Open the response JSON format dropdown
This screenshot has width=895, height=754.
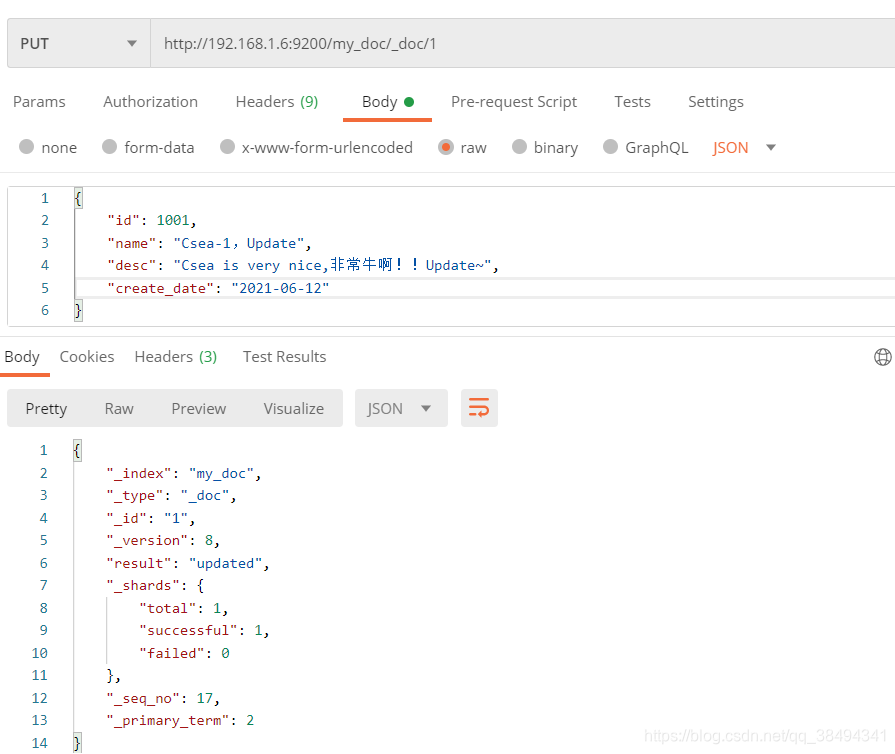click(398, 408)
